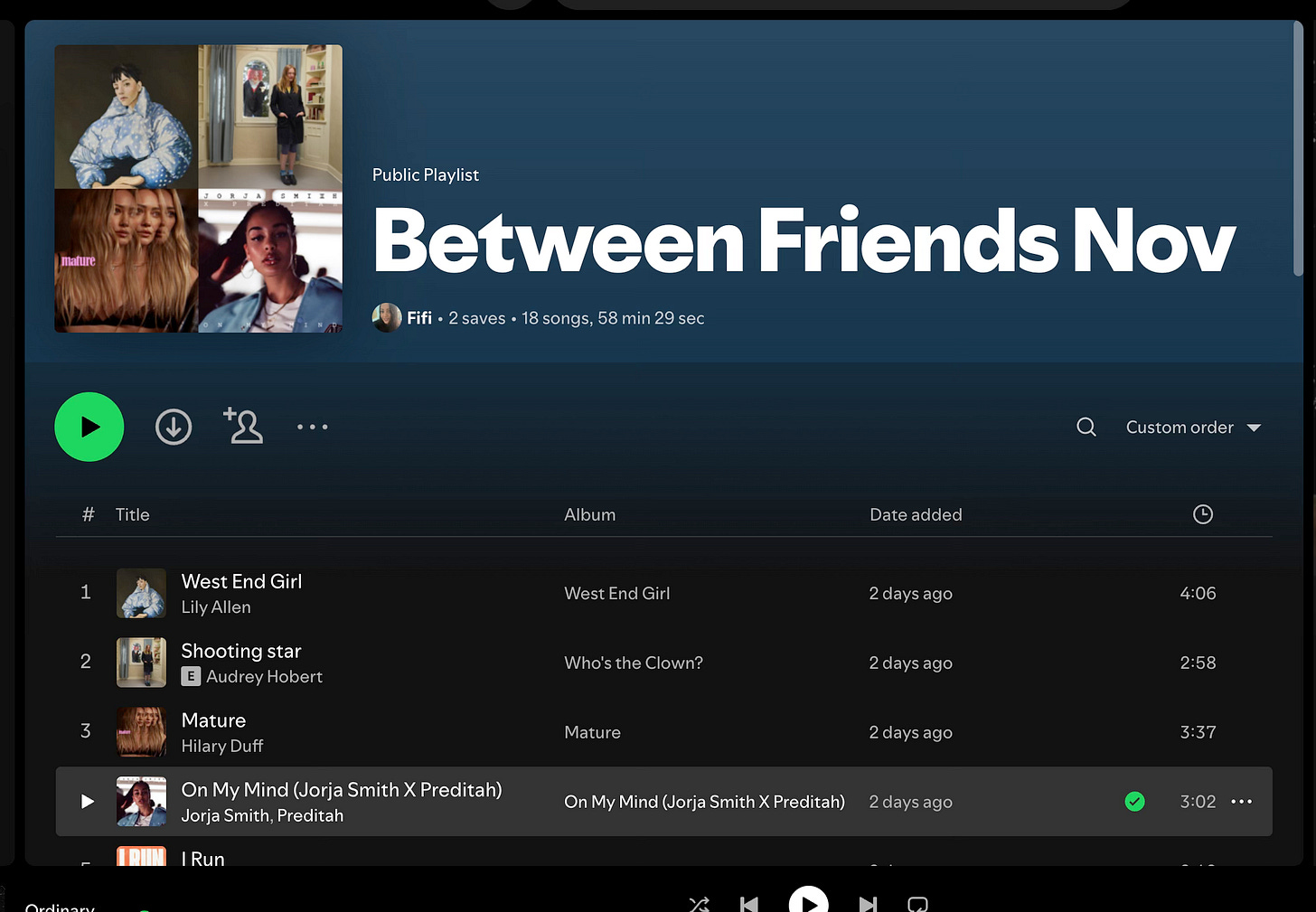Invite collaborators with the add-person icon
Screen dimensions: 1316x912
243,426
